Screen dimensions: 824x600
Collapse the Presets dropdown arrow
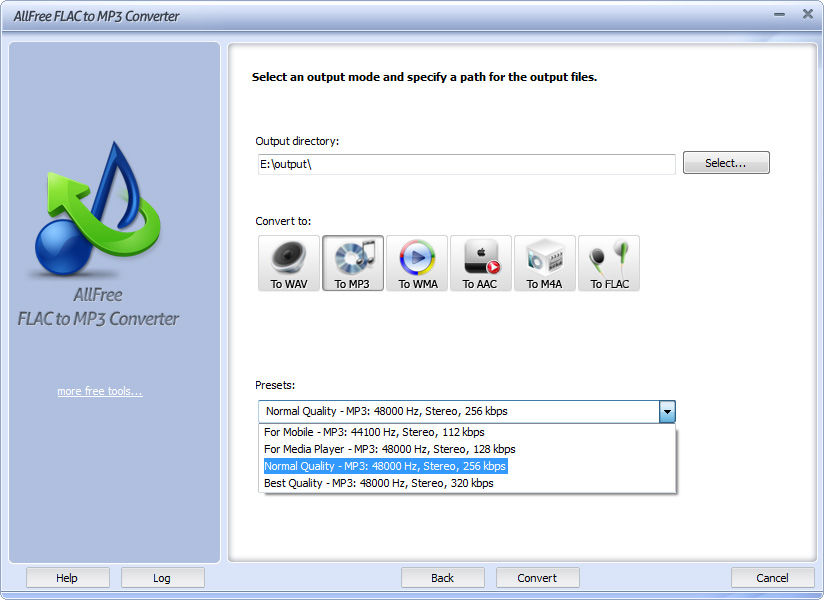click(x=667, y=411)
